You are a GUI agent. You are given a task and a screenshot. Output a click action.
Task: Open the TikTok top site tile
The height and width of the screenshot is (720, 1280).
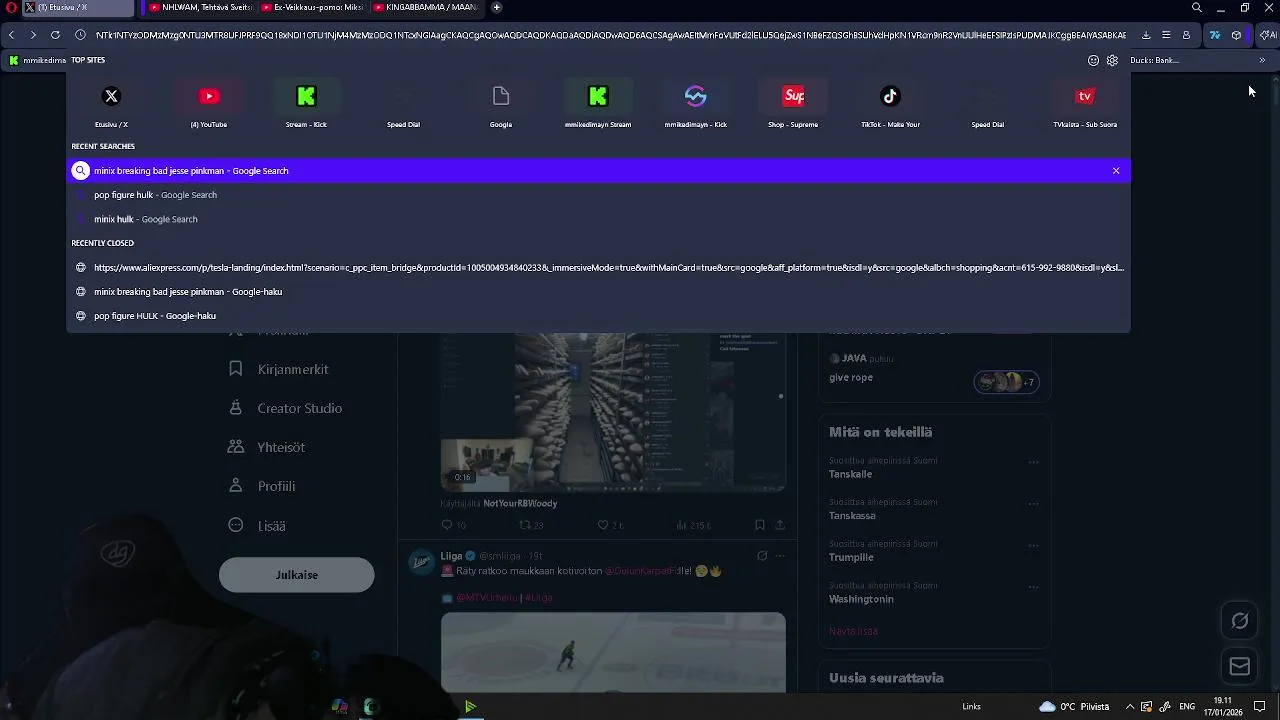coord(890,105)
